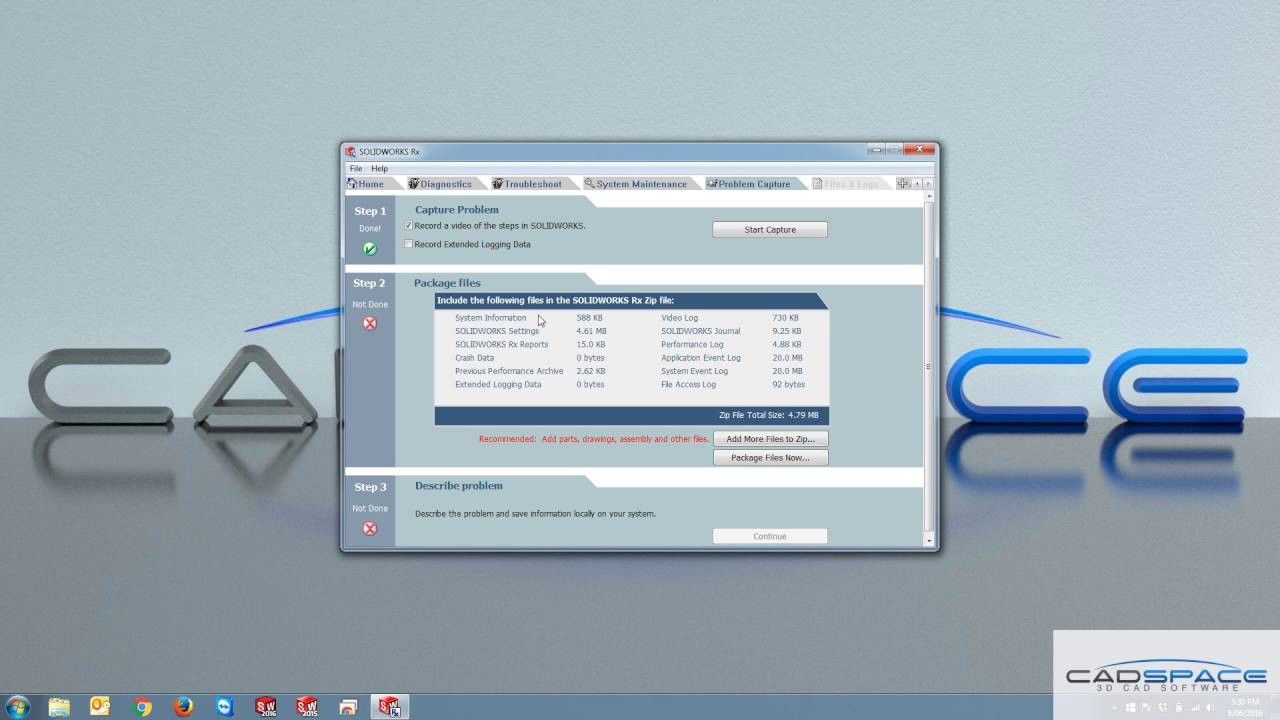The height and width of the screenshot is (720, 1280).
Task: Click the red Step 2 Not Done icon
Action: click(370, 323)
